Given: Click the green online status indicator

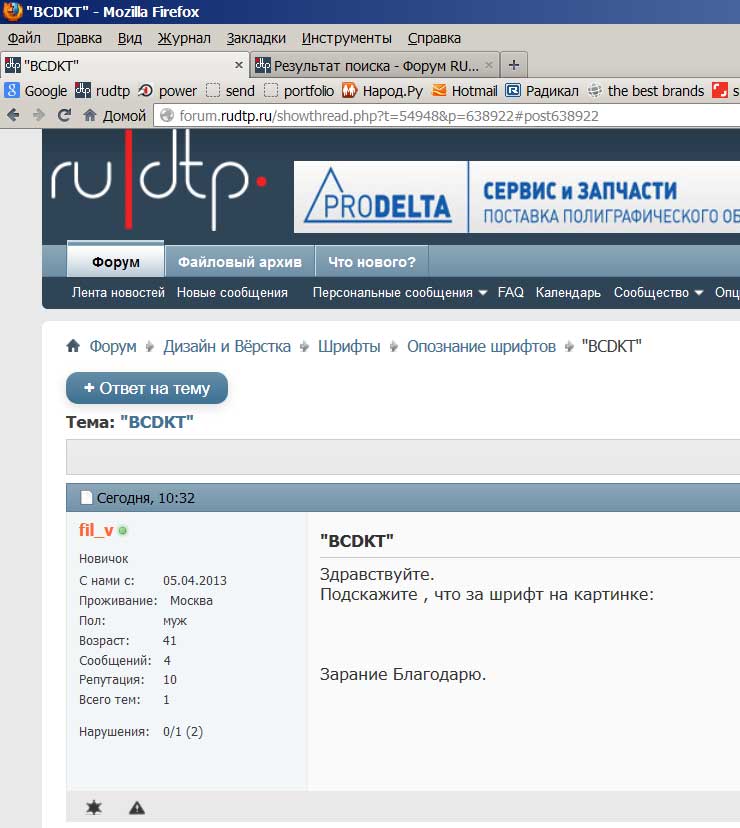Looking at the screenshot, I should (123, 531).
